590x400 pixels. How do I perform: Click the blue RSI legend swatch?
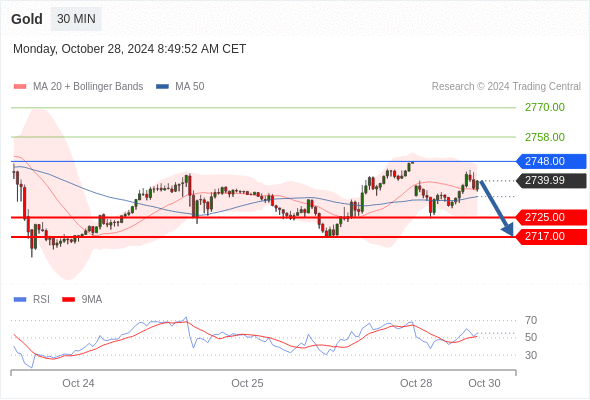click(x=20, y=300)
